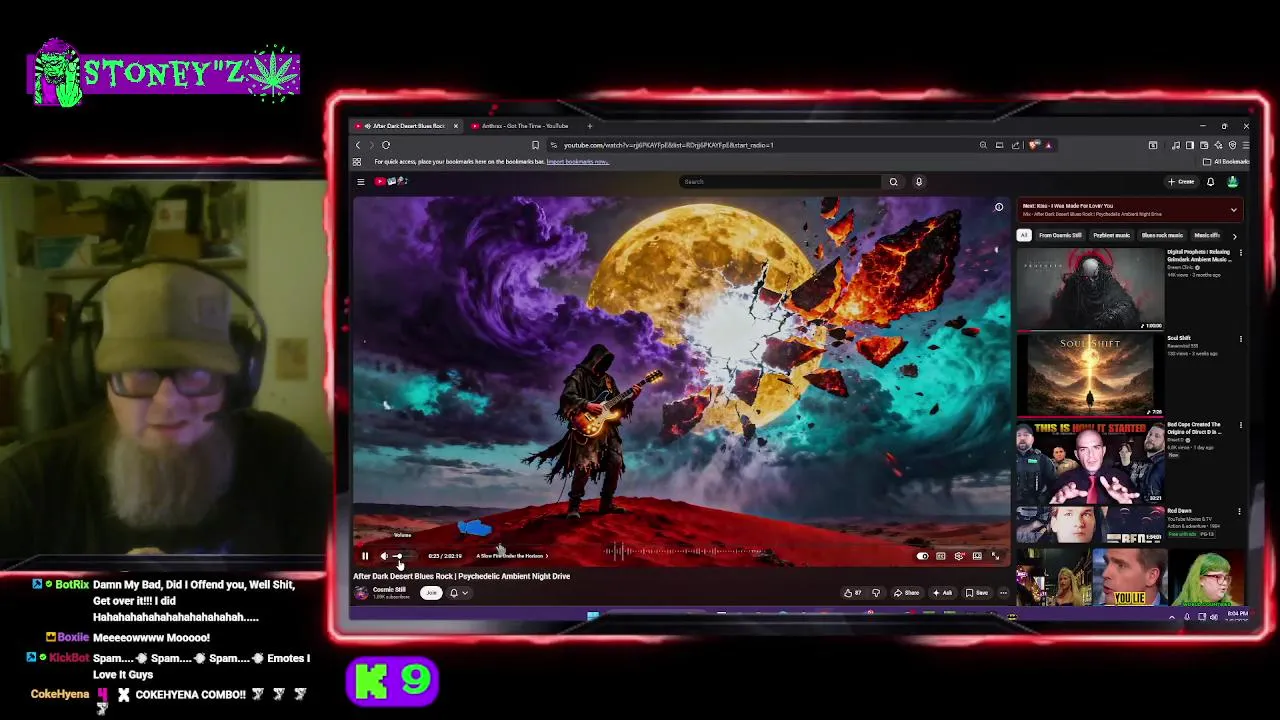
Task: Open the YouTube guide hamburger menu
Action: [361, 182]
